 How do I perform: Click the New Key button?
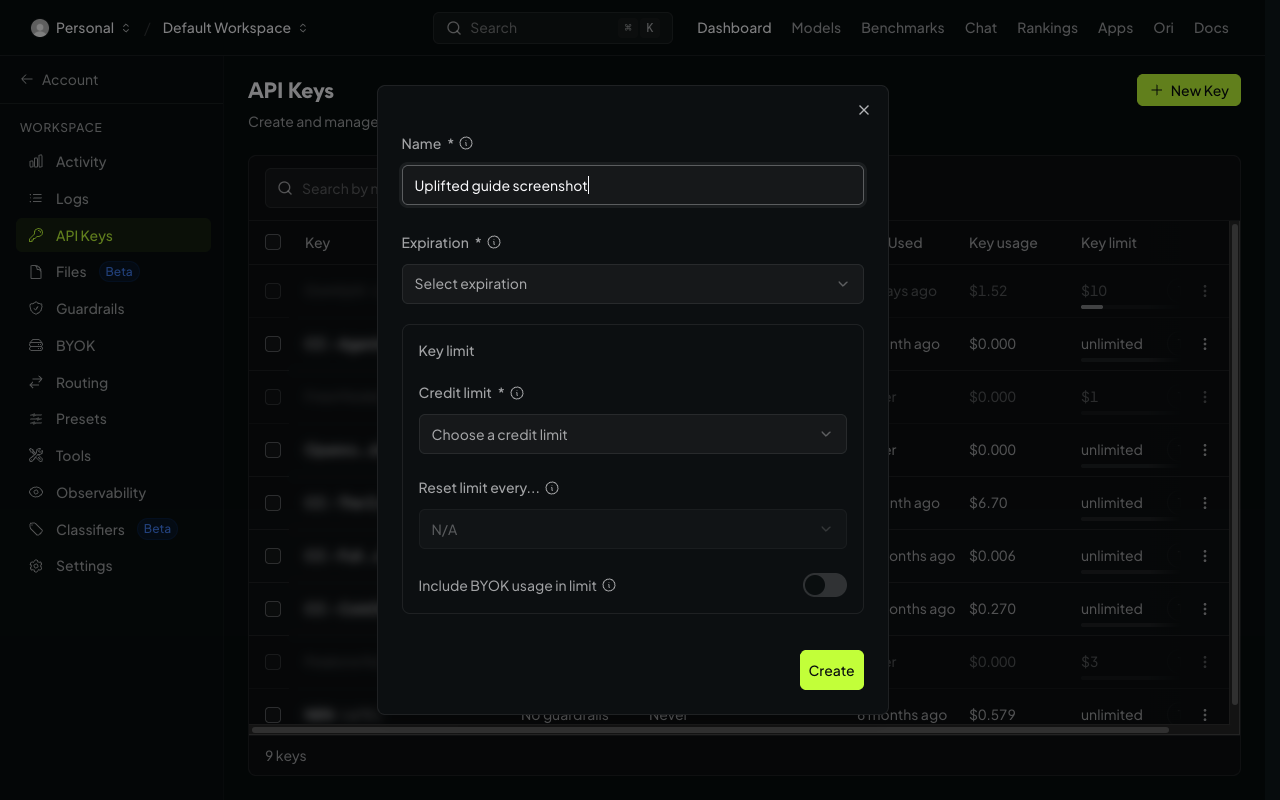point(1189,90)
